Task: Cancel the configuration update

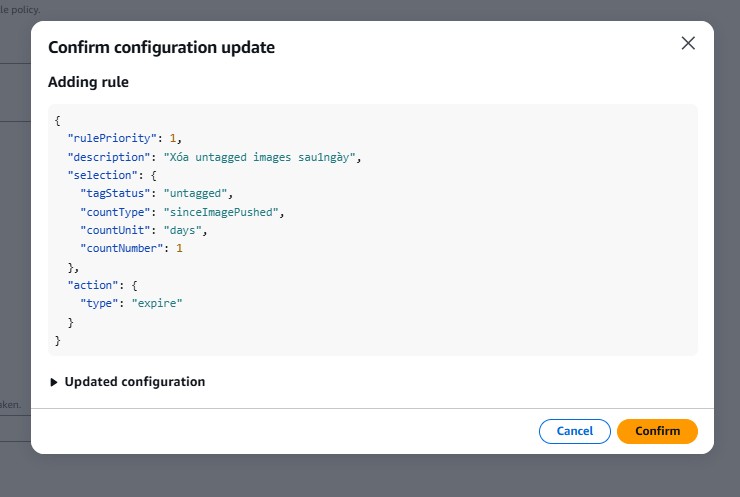Action: [575, 431]
